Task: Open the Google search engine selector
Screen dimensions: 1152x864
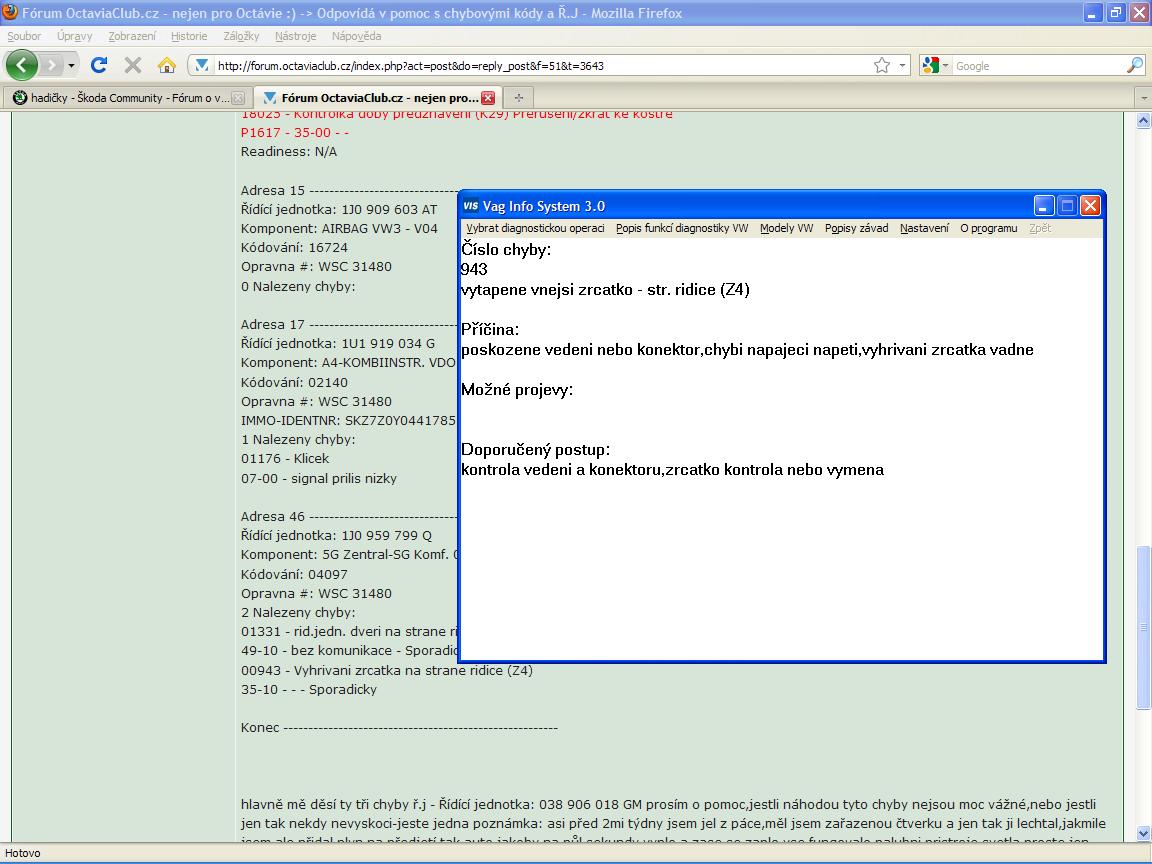Action: pos(936,65)
